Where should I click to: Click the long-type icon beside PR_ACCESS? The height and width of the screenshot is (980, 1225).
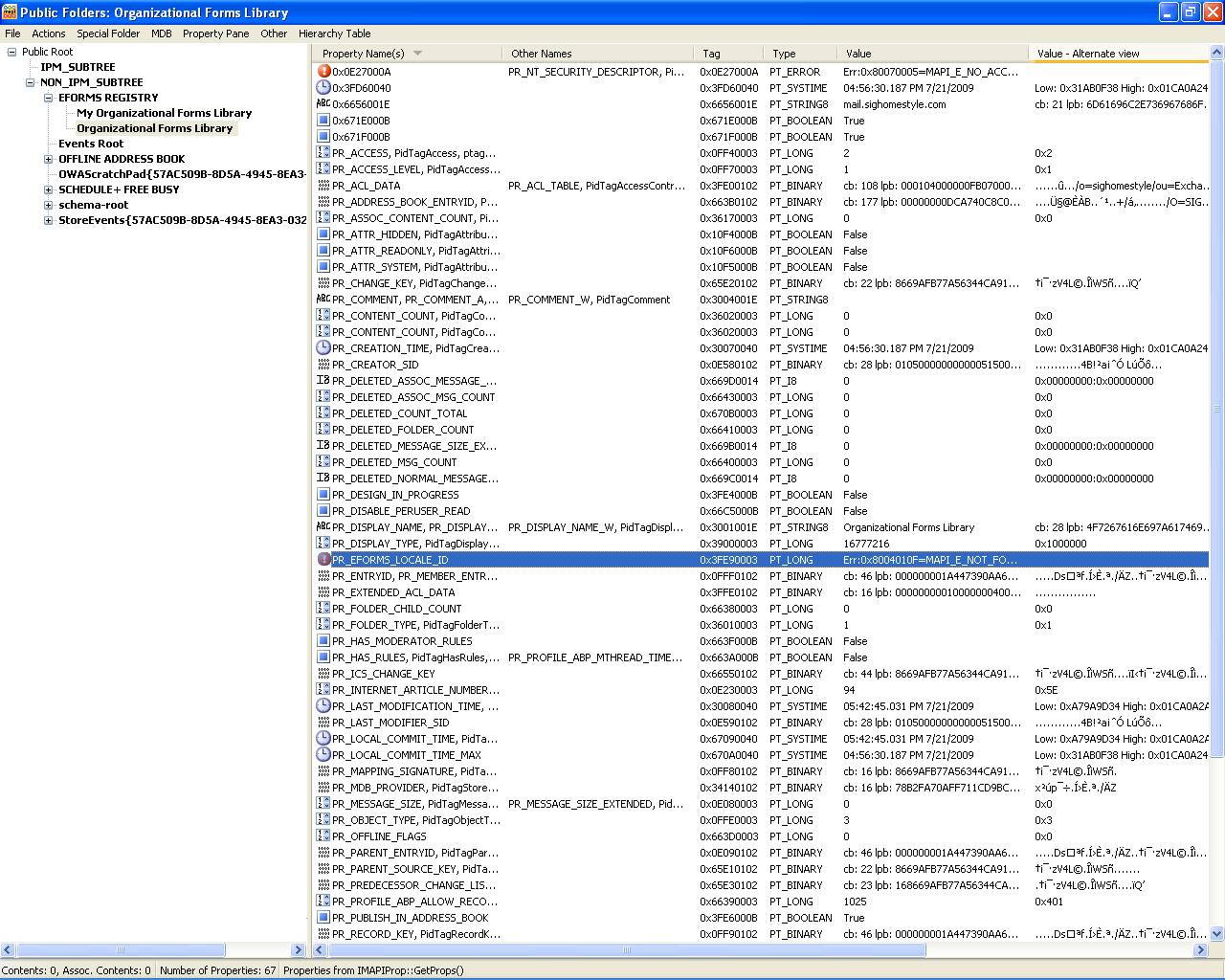tap(323, 153)
